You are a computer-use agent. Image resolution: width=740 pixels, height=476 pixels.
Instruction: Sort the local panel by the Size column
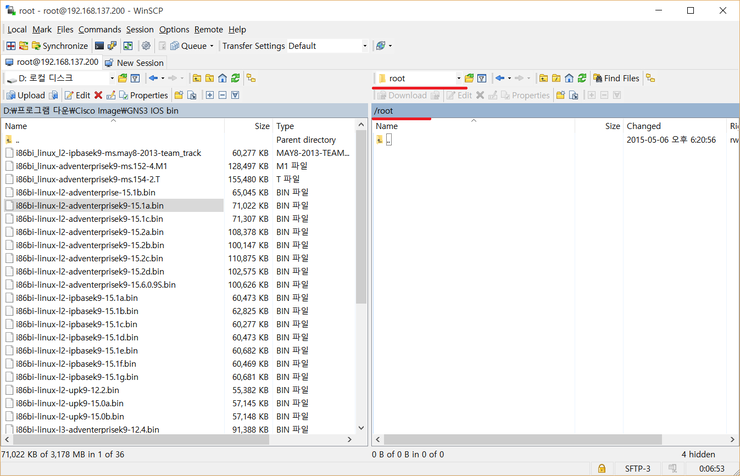[262, 126]
